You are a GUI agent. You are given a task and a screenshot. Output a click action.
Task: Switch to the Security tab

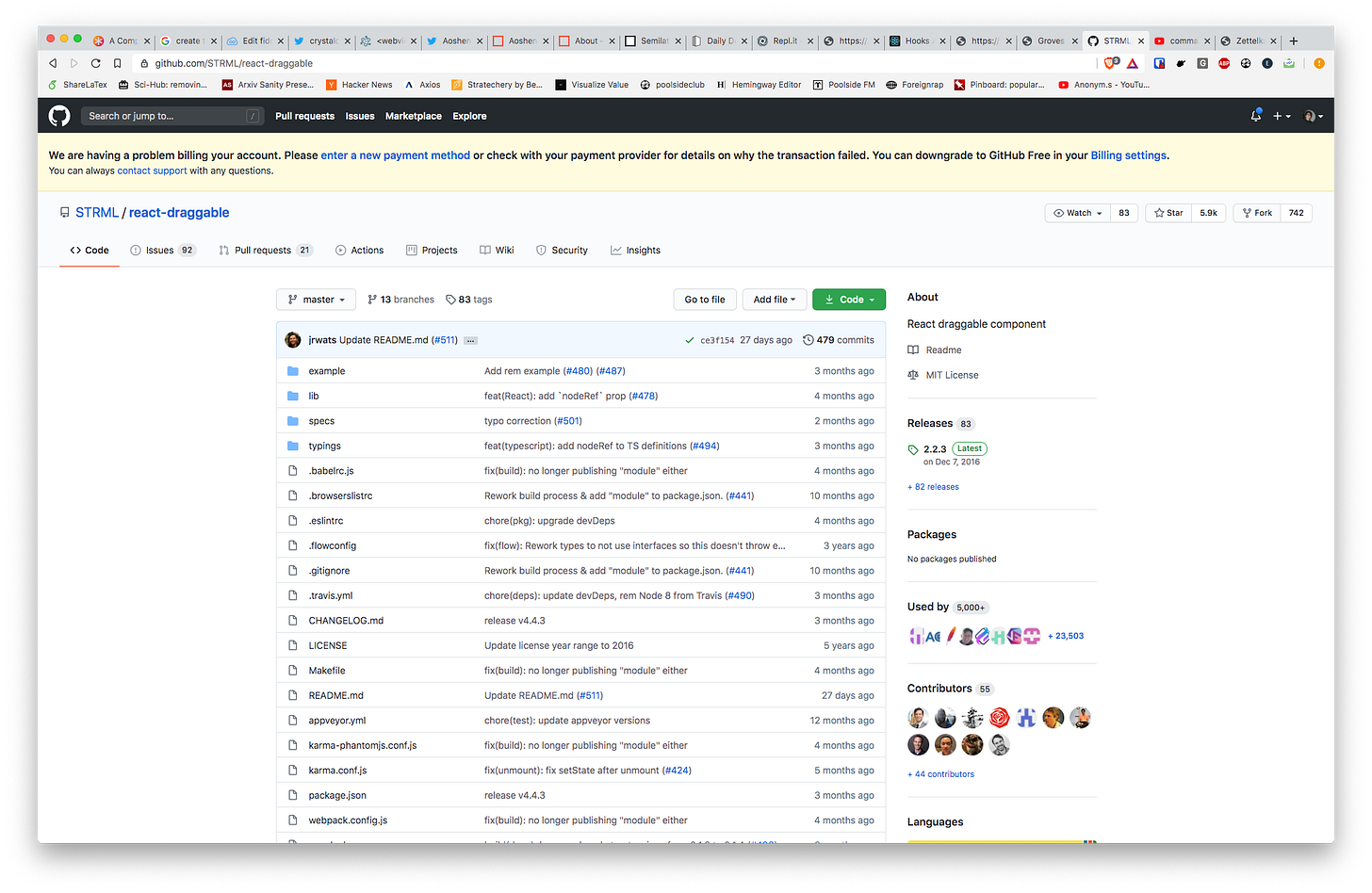tap(562, 251)
